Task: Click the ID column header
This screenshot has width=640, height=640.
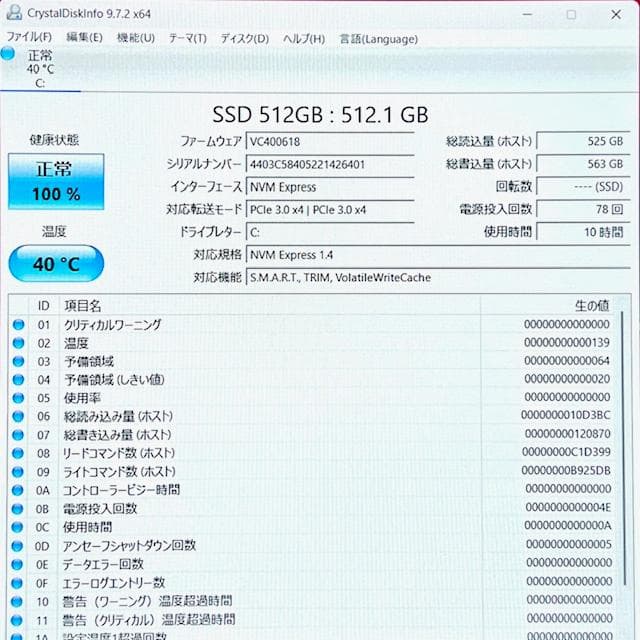Action: [x=44, y=306]
